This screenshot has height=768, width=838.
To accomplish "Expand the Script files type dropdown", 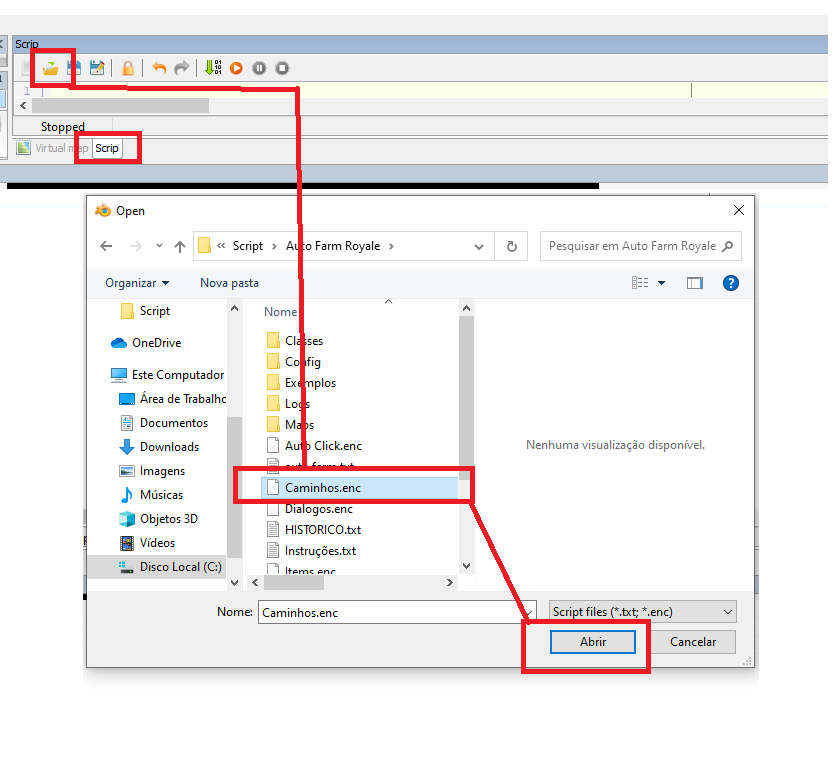I will [x=642, y=611].
